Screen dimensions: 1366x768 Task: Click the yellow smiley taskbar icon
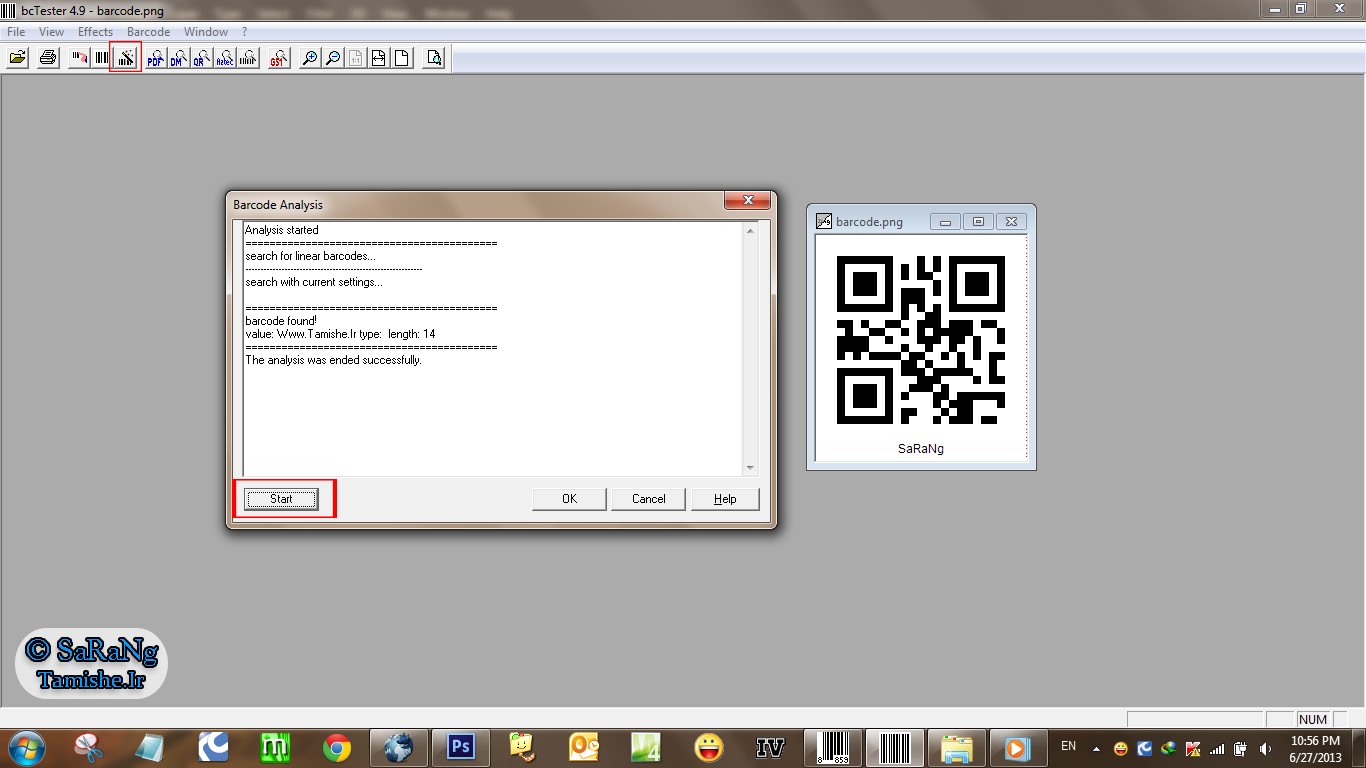(708, 748)
